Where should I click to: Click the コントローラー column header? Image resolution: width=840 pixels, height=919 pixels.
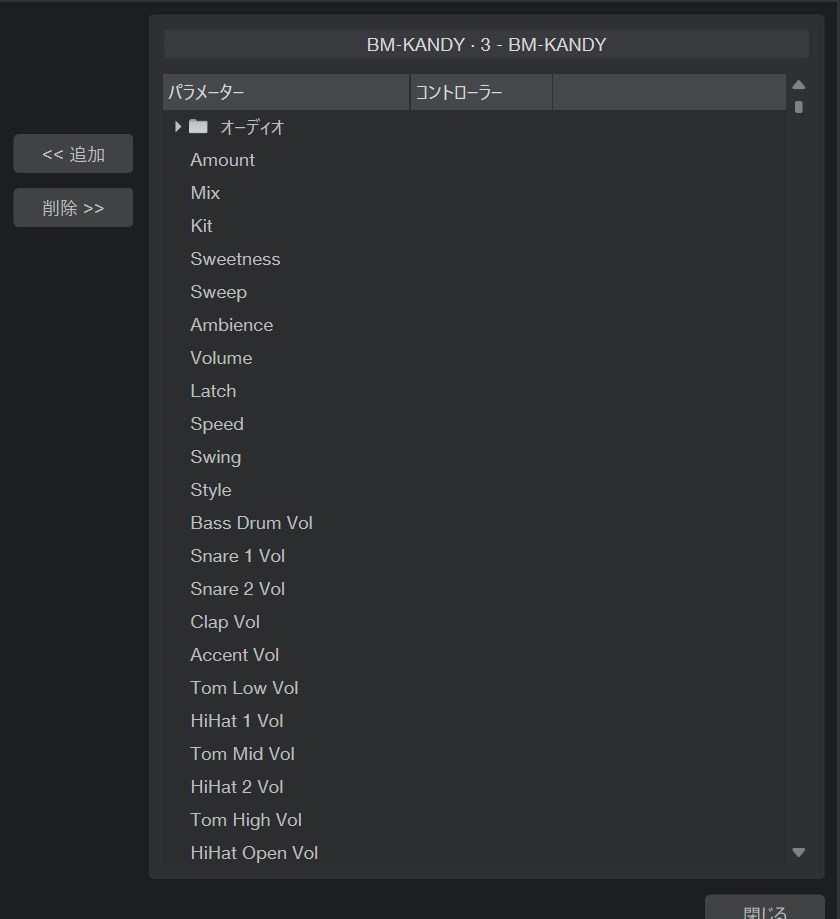tap(480, 93)
